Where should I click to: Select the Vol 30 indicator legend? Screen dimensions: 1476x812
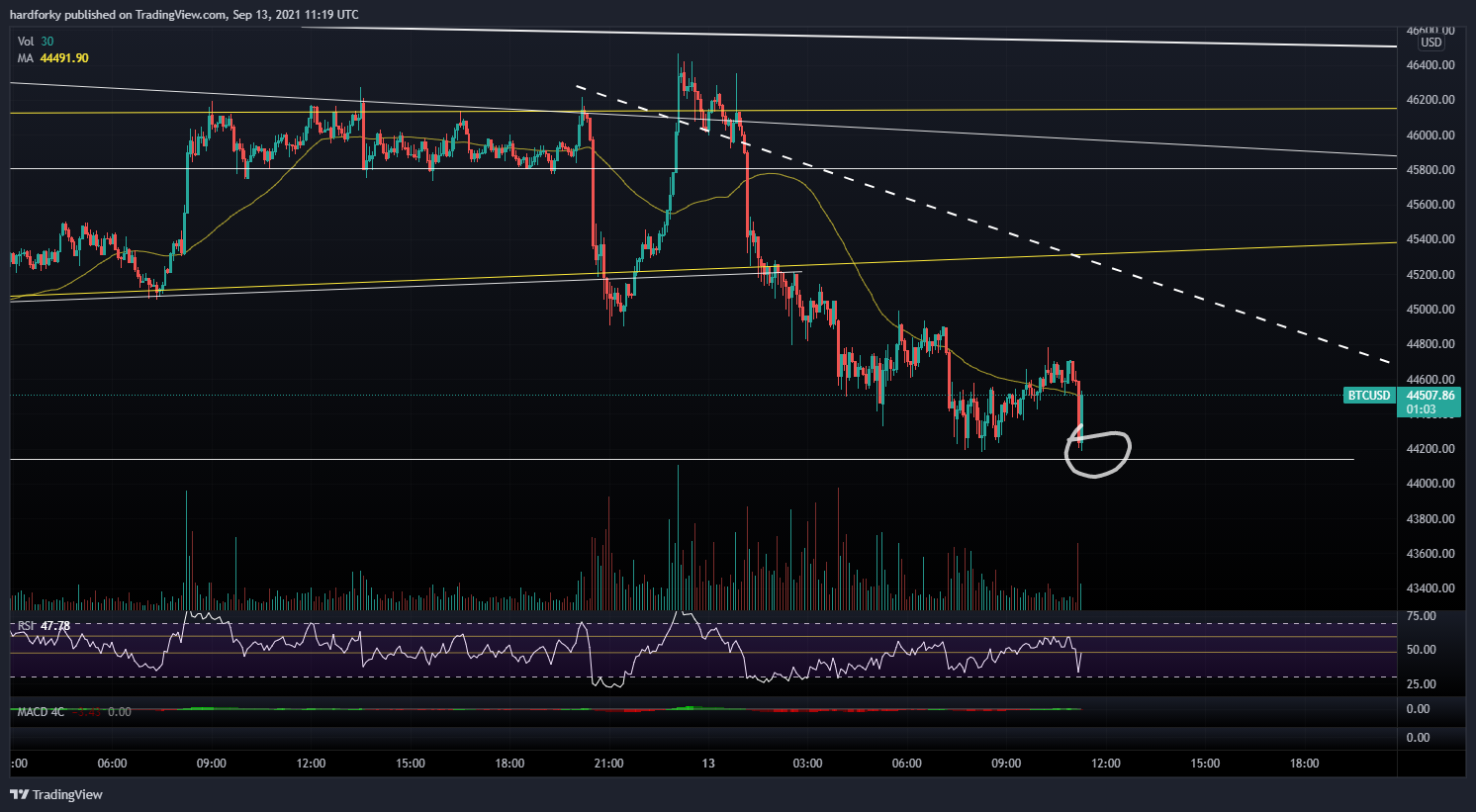[x=36, y=42]
